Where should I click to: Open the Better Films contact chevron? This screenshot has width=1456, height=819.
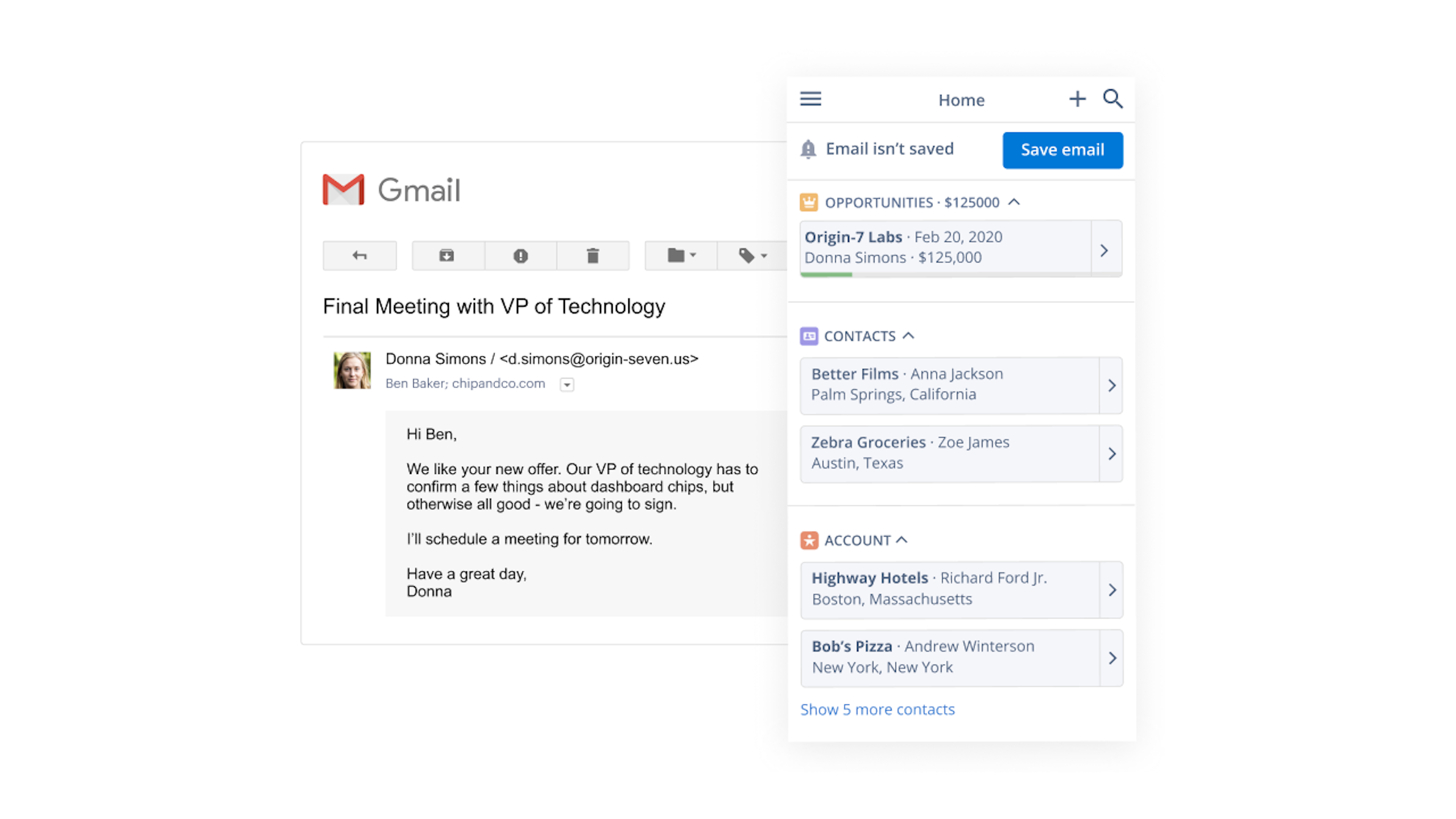[x=1111, y=386]
